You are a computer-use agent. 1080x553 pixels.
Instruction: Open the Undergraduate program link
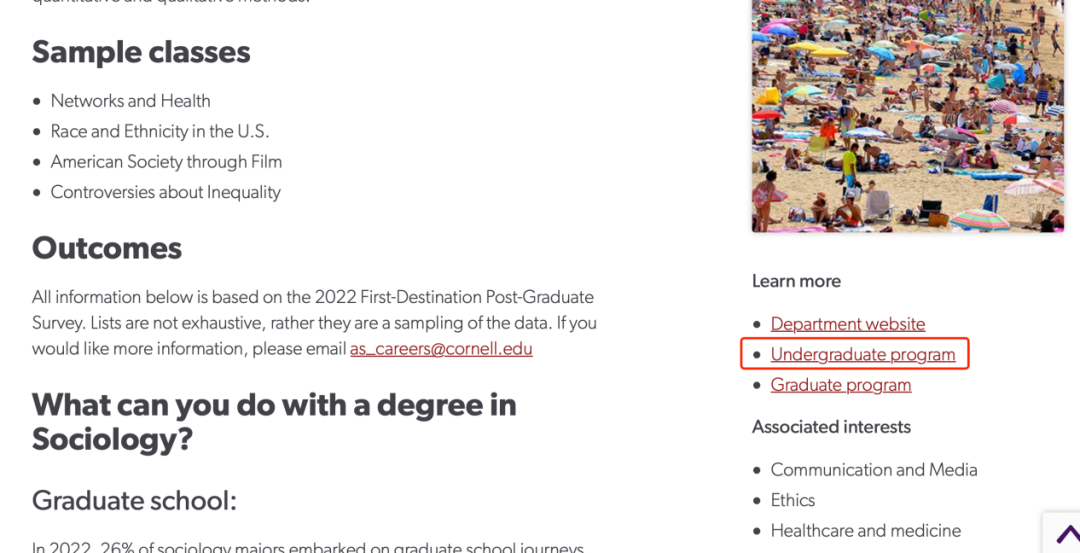862,354
